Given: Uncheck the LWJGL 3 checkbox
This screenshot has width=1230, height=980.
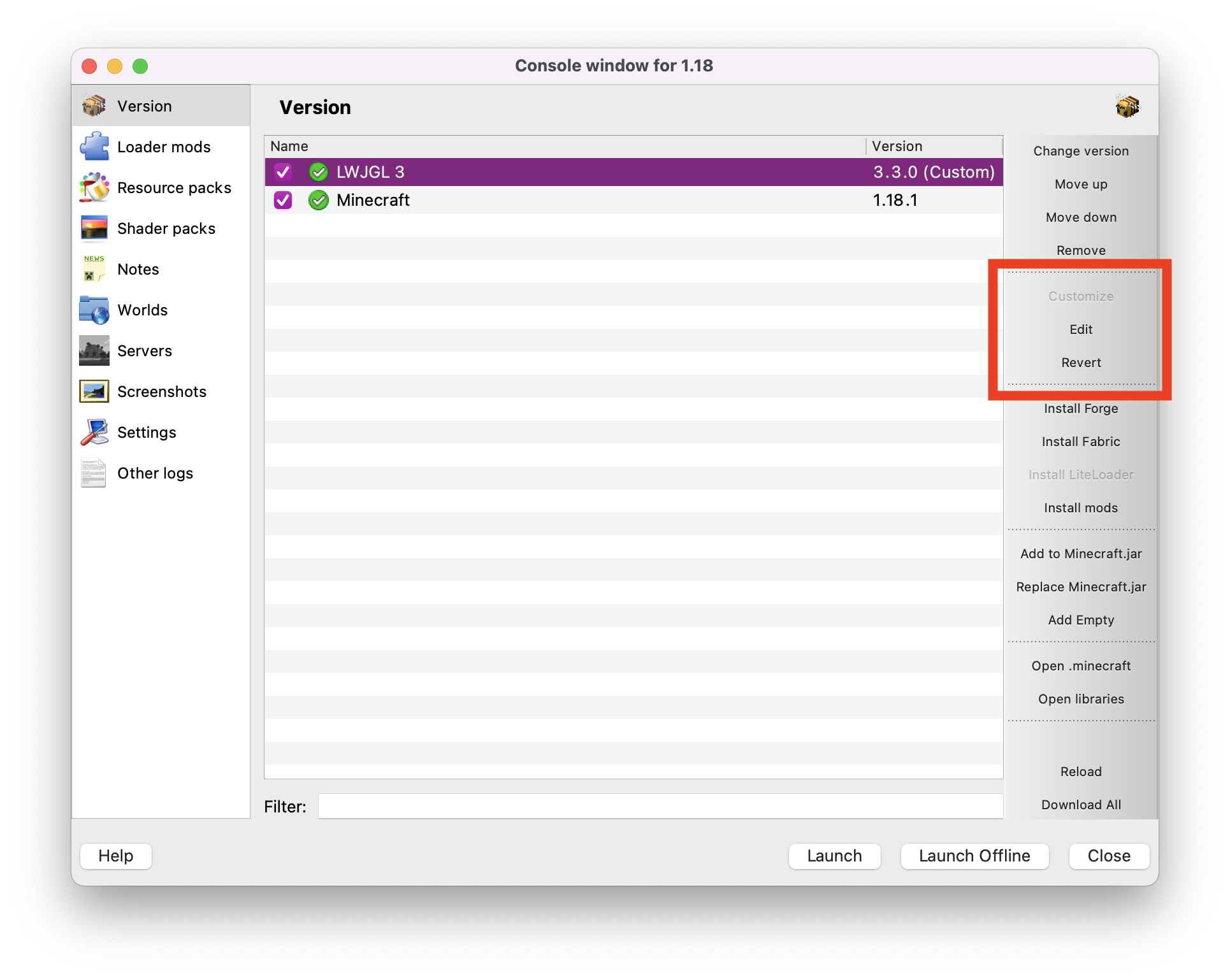Looking at the screenshot, I should 283,172.
